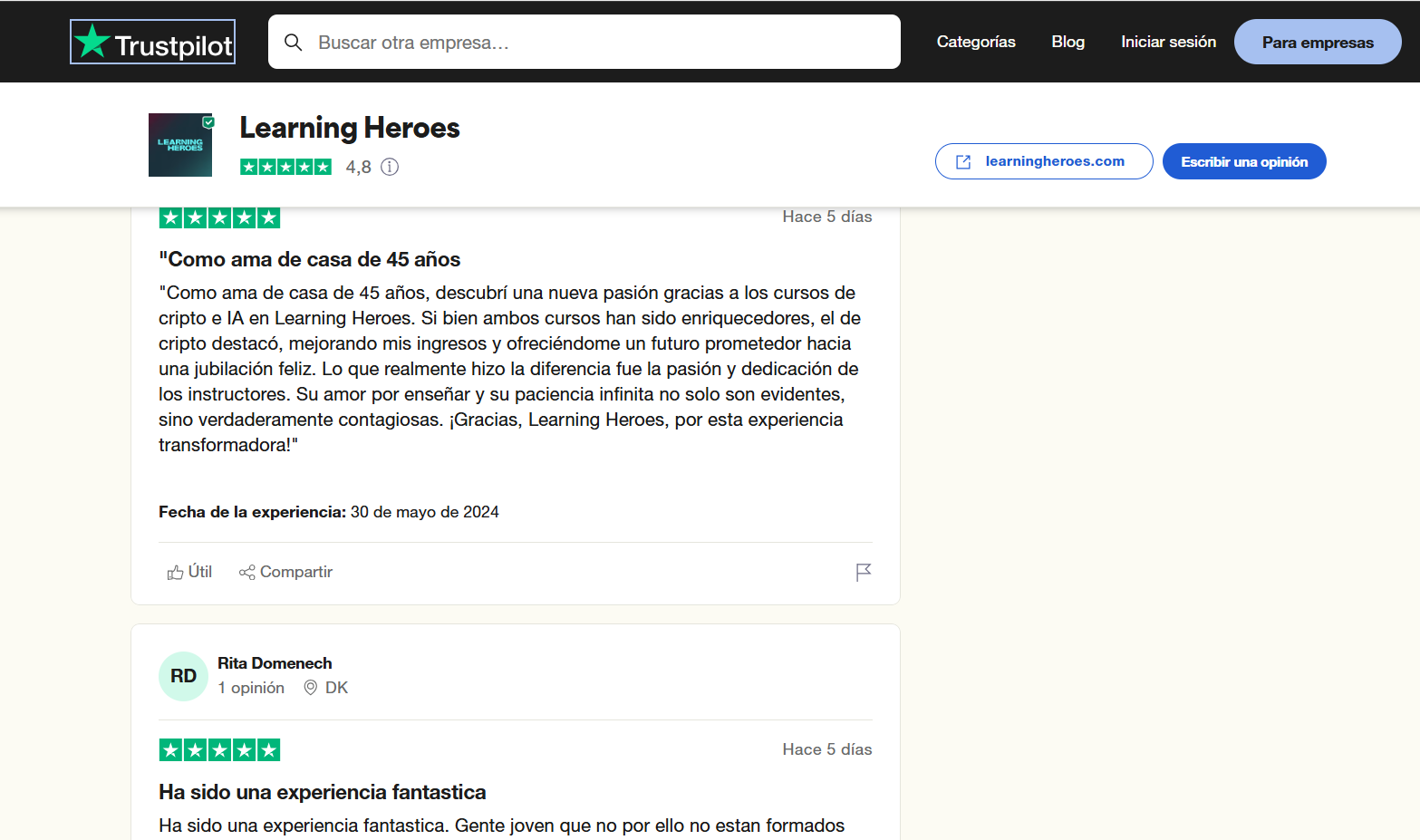Click 'Hace 5 días' on Rita Domenech's review
The height and width of the screenshot is (840, 1420).
pyautogui.click(x=827, y=749)
